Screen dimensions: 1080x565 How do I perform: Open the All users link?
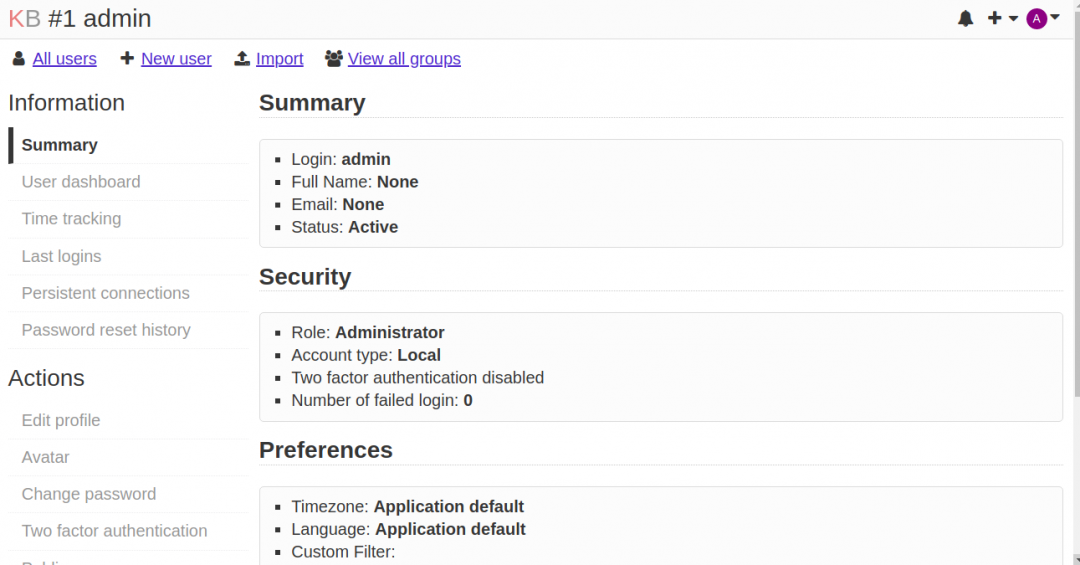pos(65,59)
